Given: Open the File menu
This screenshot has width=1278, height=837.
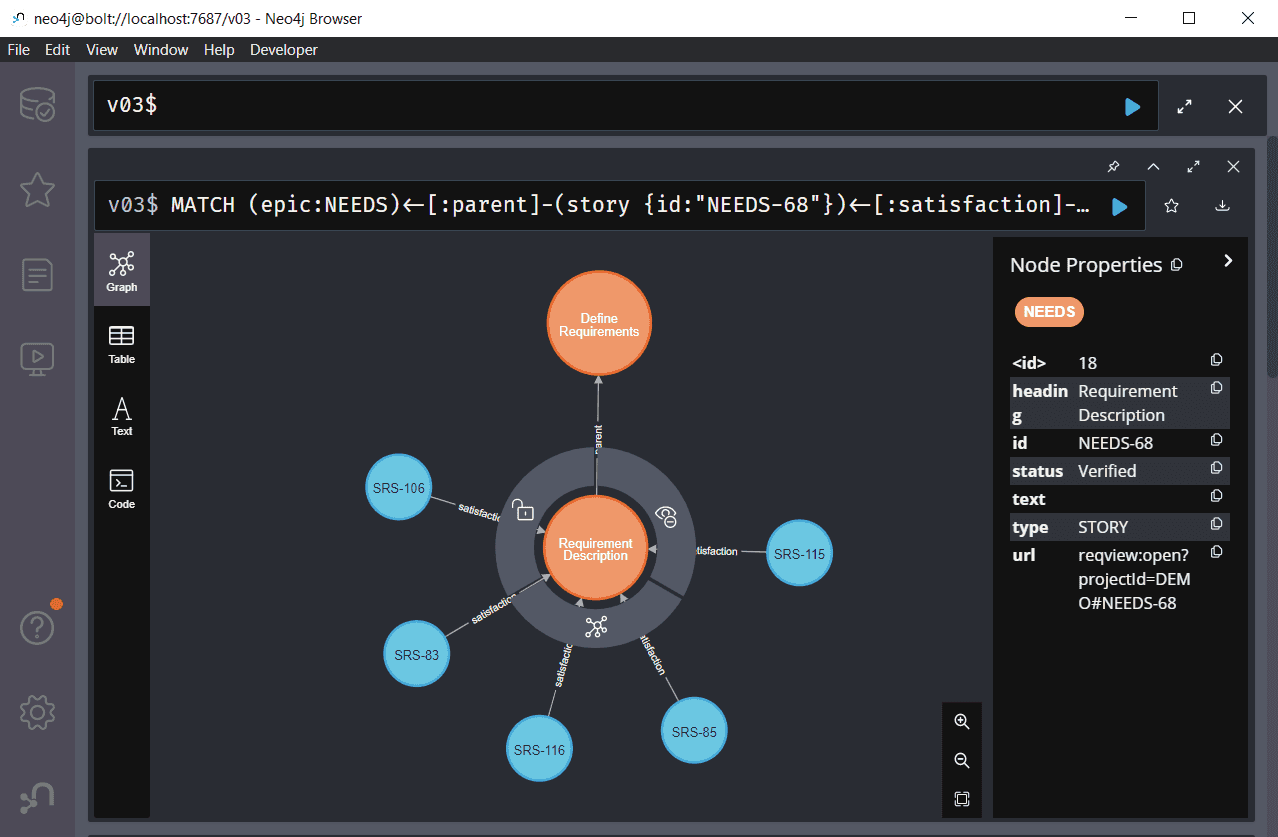Looking at the screenshot, I should pos(18,50).
